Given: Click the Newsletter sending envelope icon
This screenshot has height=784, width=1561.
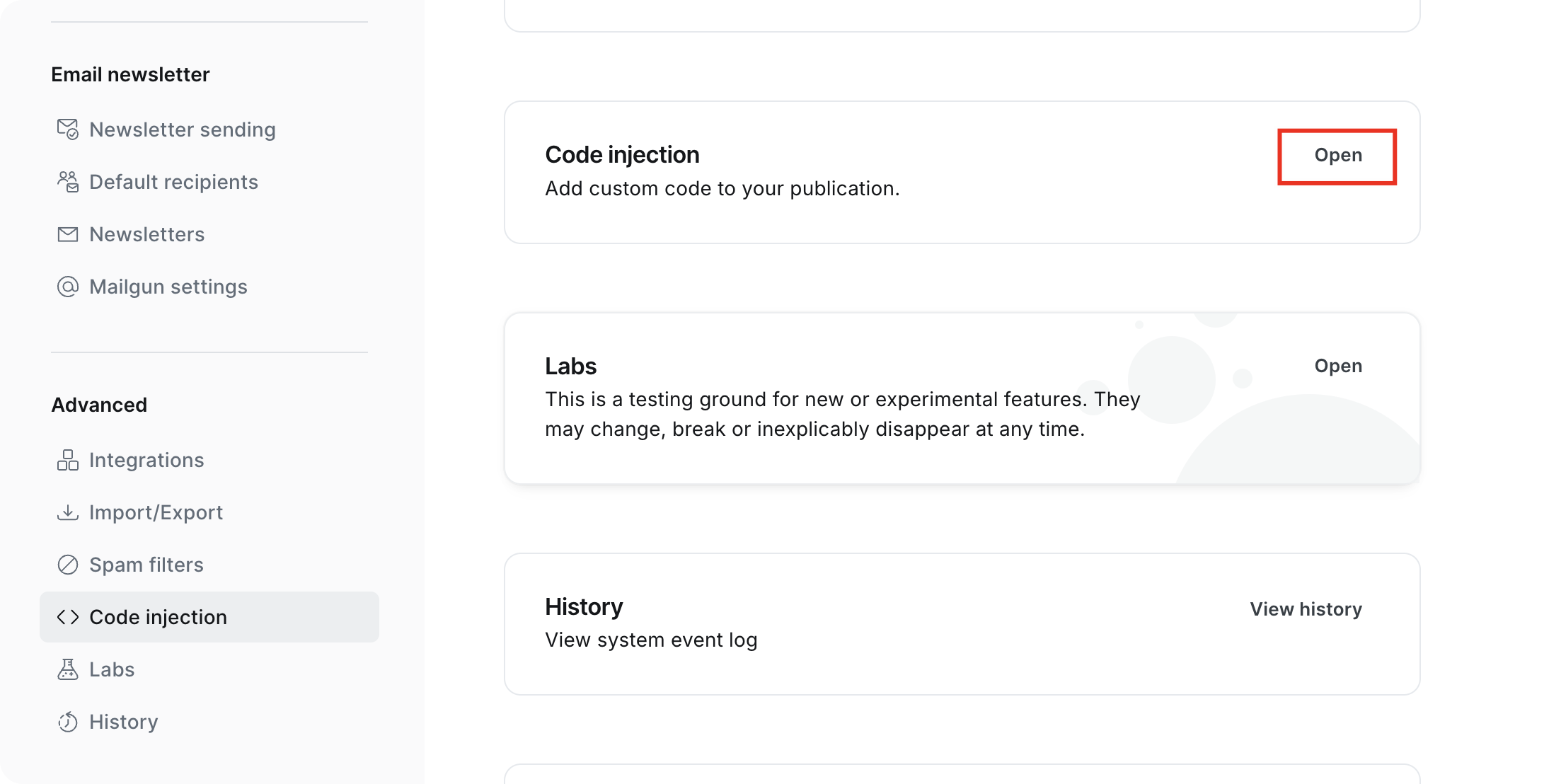Looking at the screenshot, I should pos(68,129).
